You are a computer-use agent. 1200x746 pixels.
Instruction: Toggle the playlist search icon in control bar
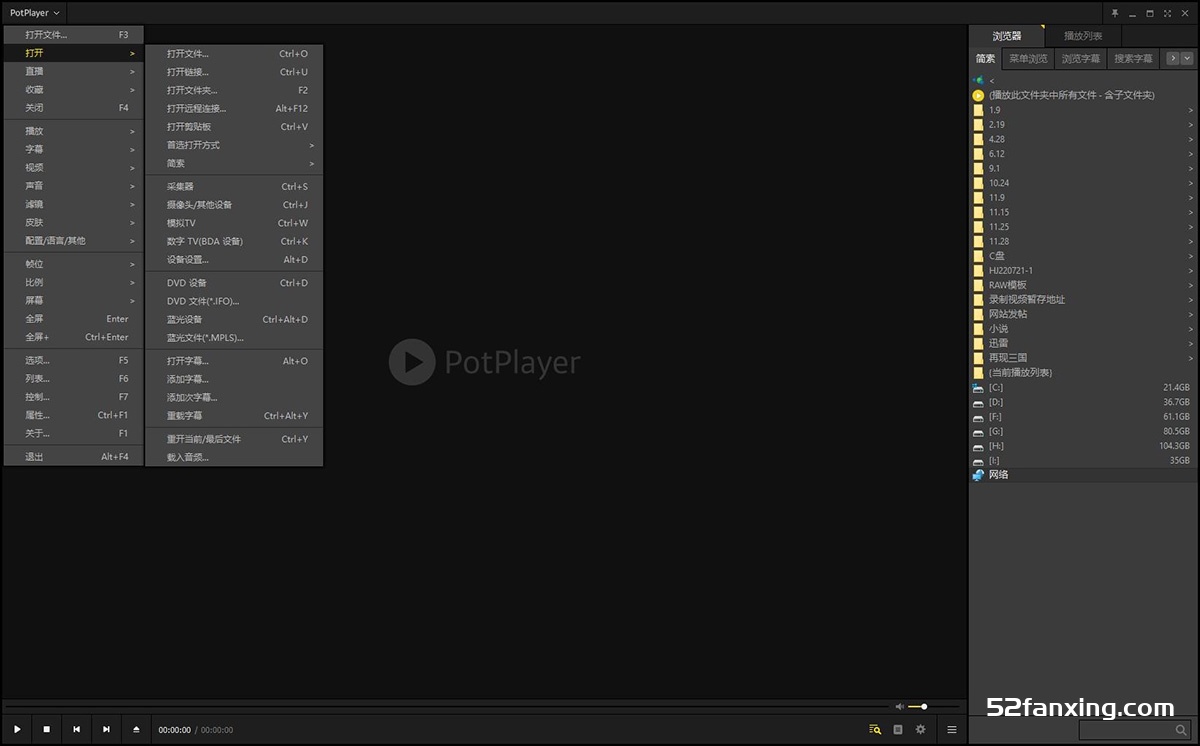[875, 730]
